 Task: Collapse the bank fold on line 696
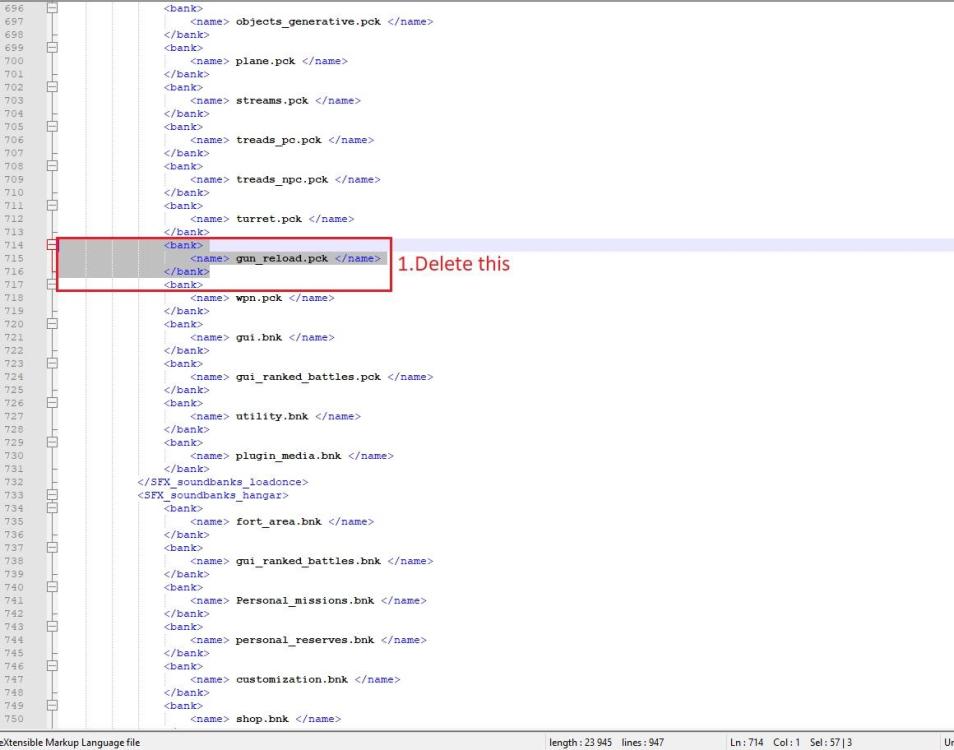click(x=52, y=9)
